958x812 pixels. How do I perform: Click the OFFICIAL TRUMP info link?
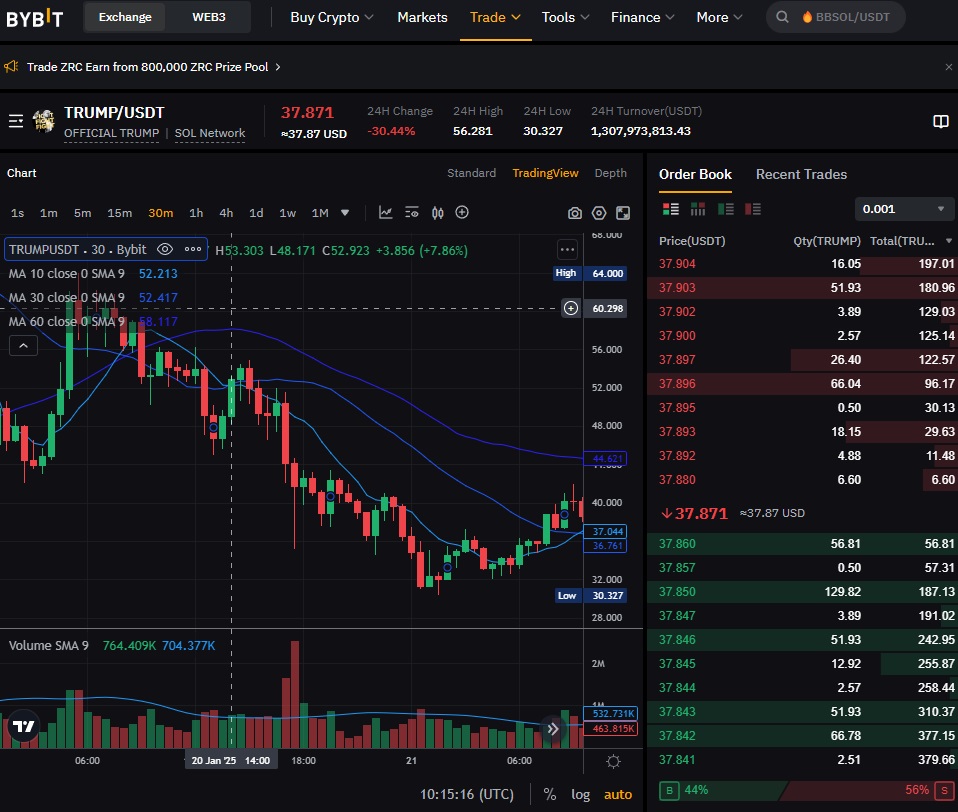(x=111, y=133)
